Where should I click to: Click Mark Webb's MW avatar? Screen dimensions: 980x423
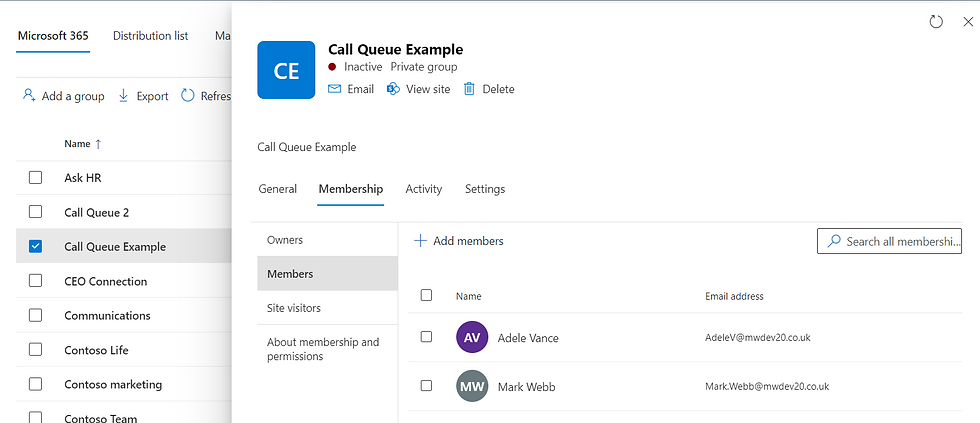pos(472,386)
